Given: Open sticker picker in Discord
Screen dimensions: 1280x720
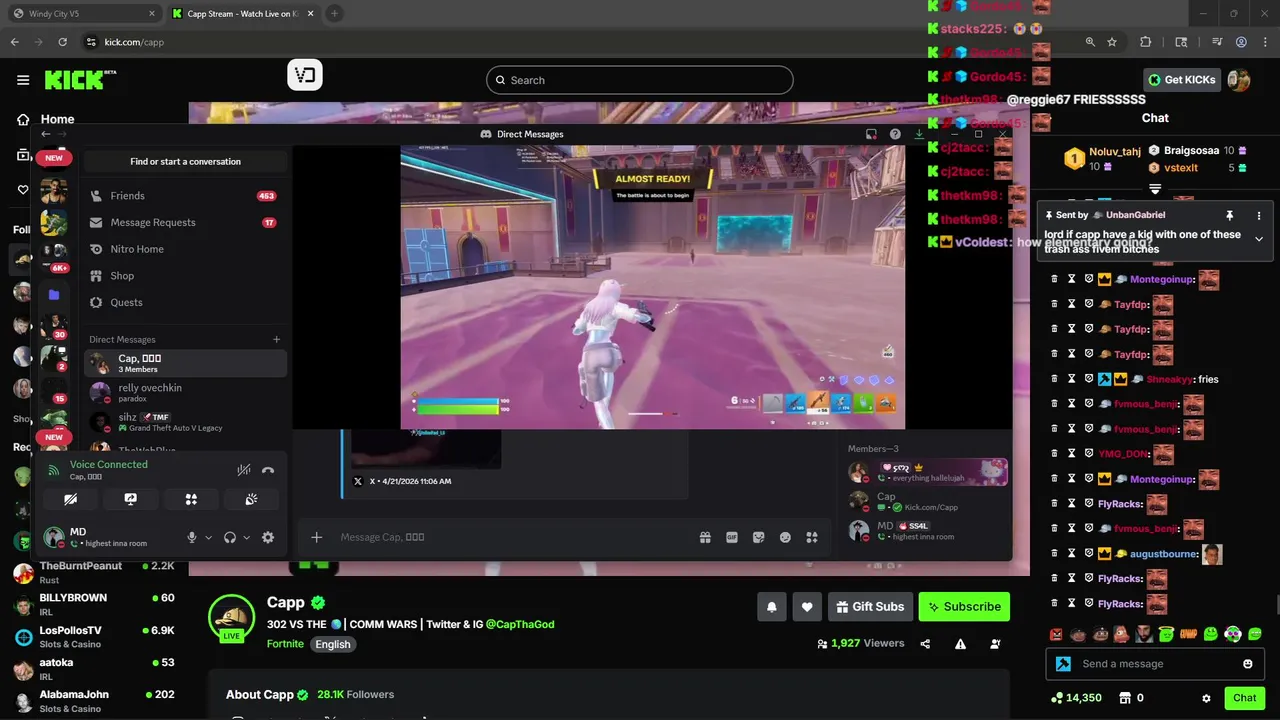Looking at the screenshot, I should pyautogui.click(x=759, y=537).
